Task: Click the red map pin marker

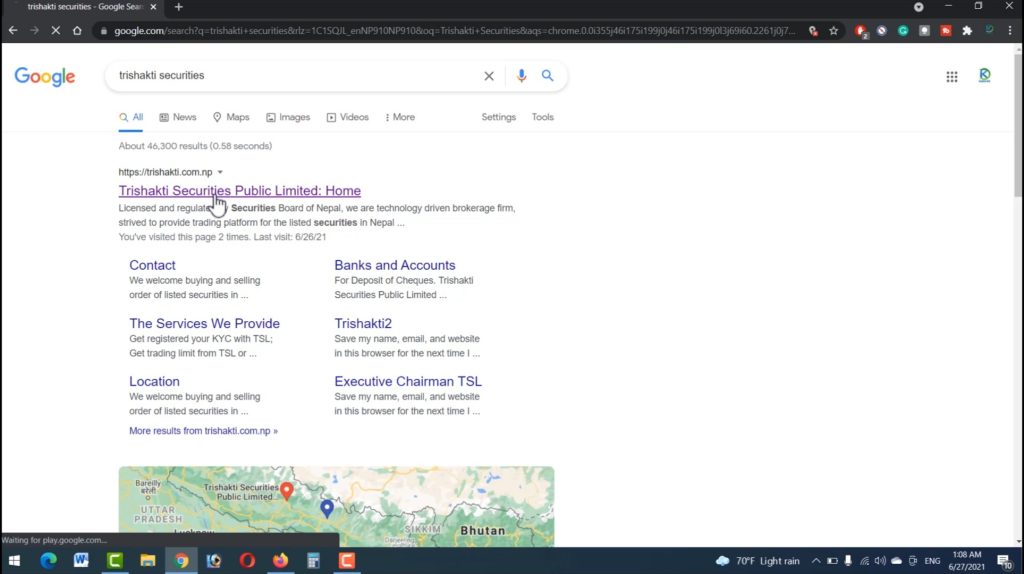Action: [x=286, y=490]
